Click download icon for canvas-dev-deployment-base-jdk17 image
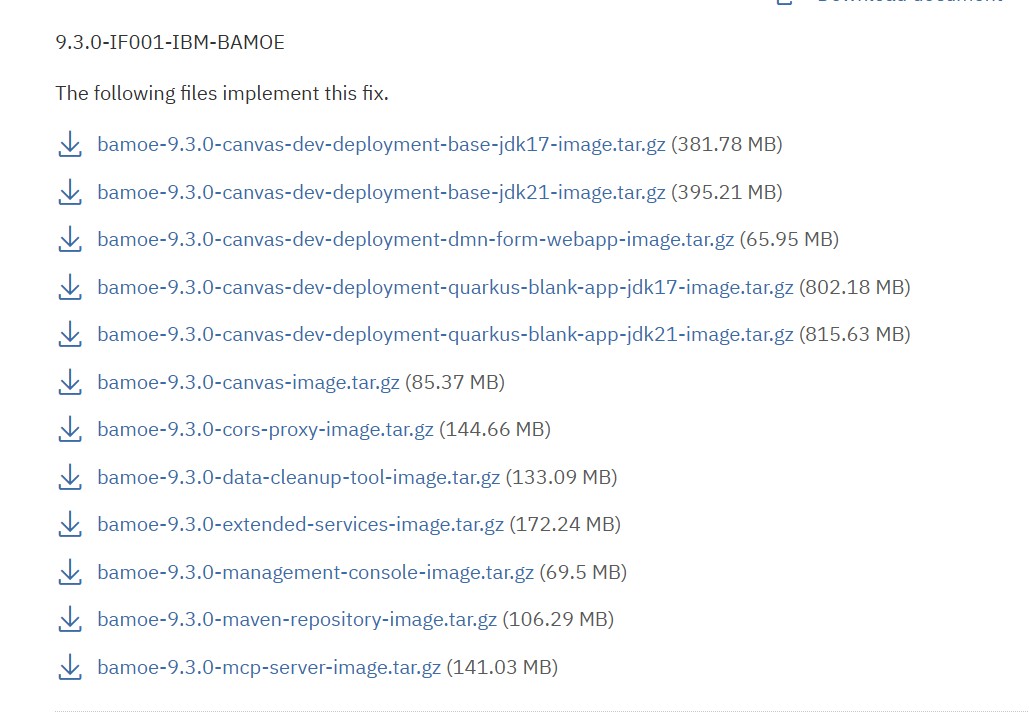The width and height of the screenshot is (1029, 713). (70, 145)
